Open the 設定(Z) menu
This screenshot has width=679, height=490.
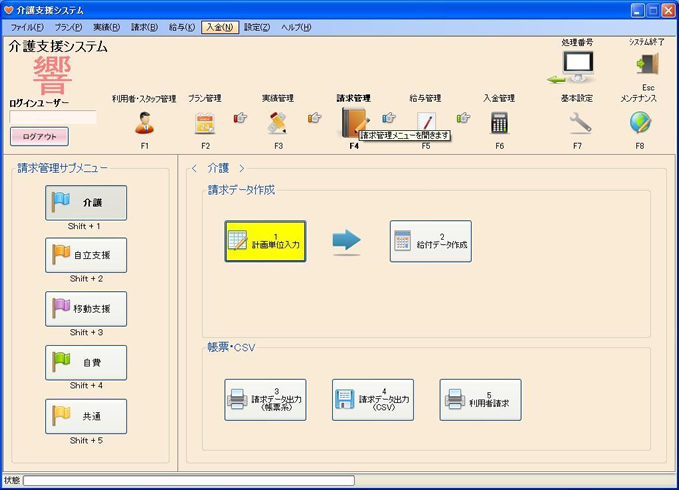point(258,27)
